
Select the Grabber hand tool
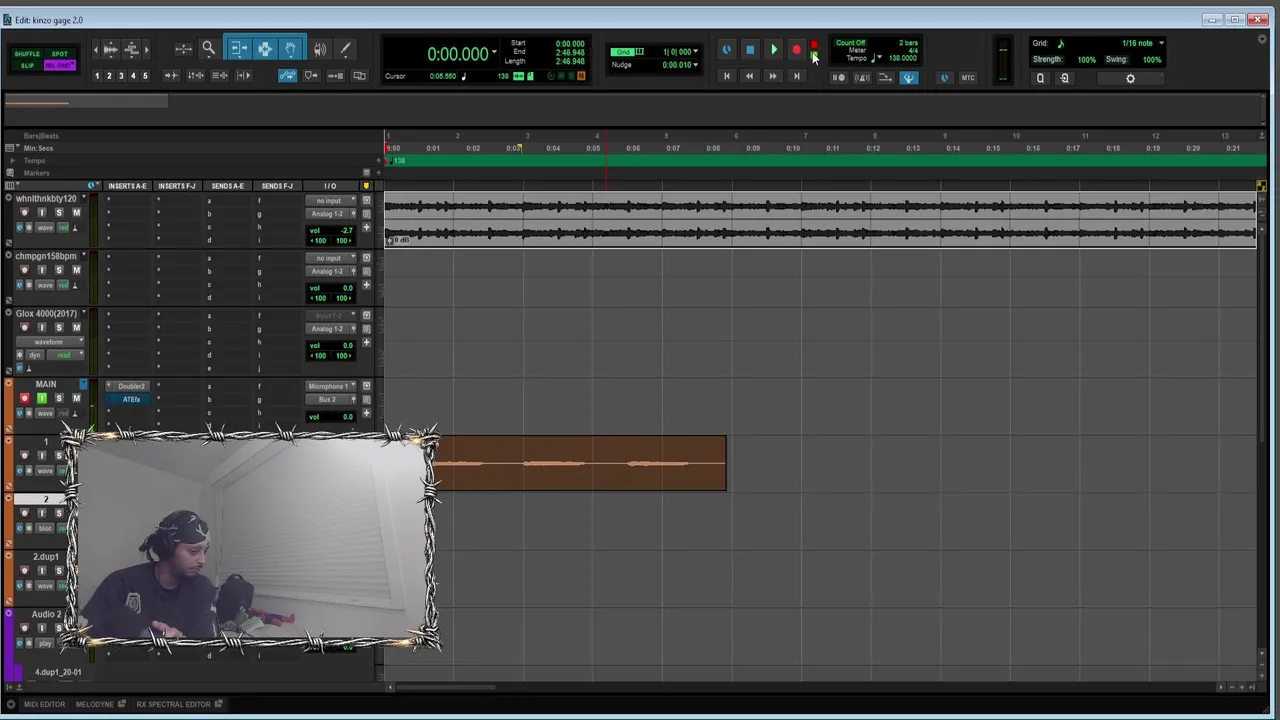tap(290, 49)
